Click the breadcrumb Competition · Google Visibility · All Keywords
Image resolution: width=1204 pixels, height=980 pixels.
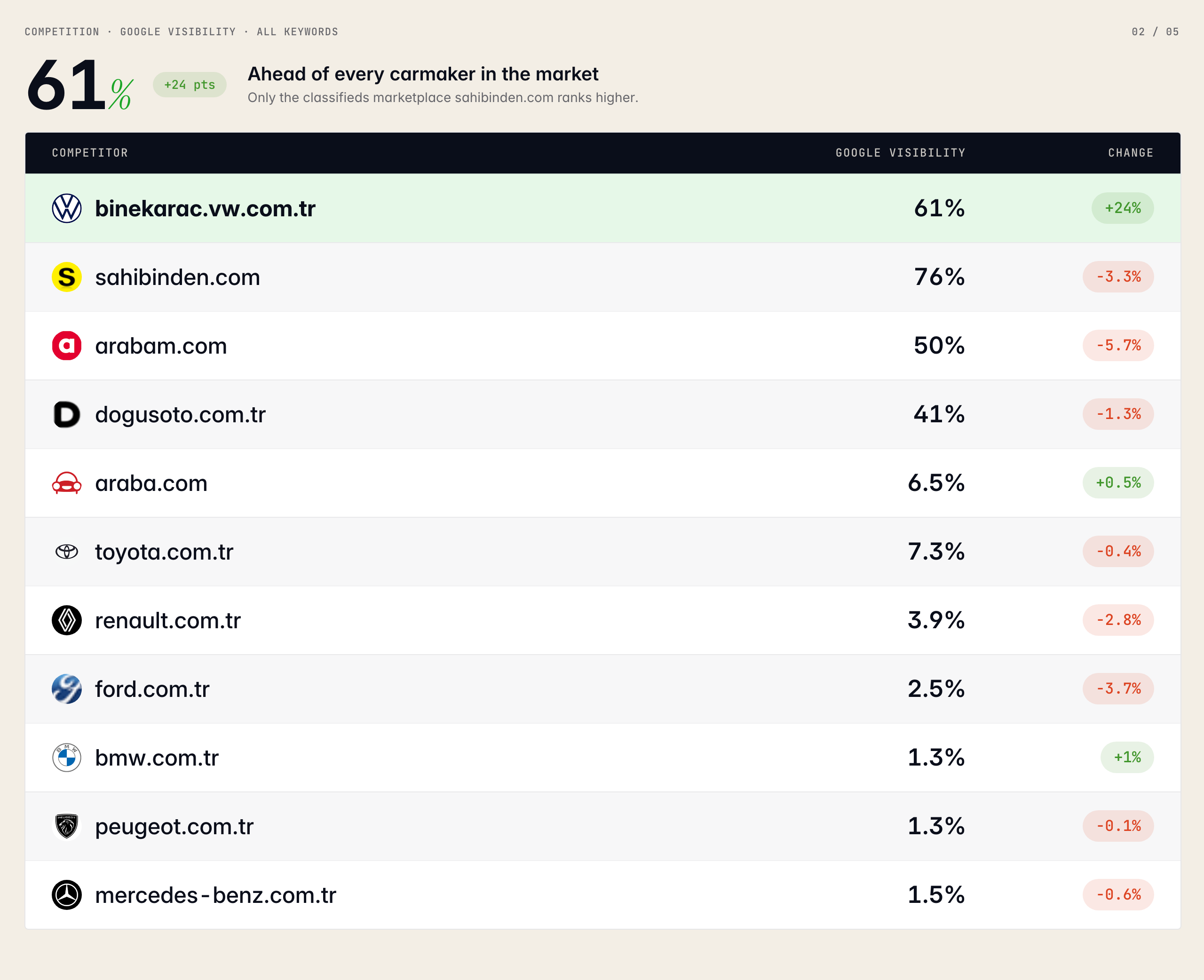point(181,32)
